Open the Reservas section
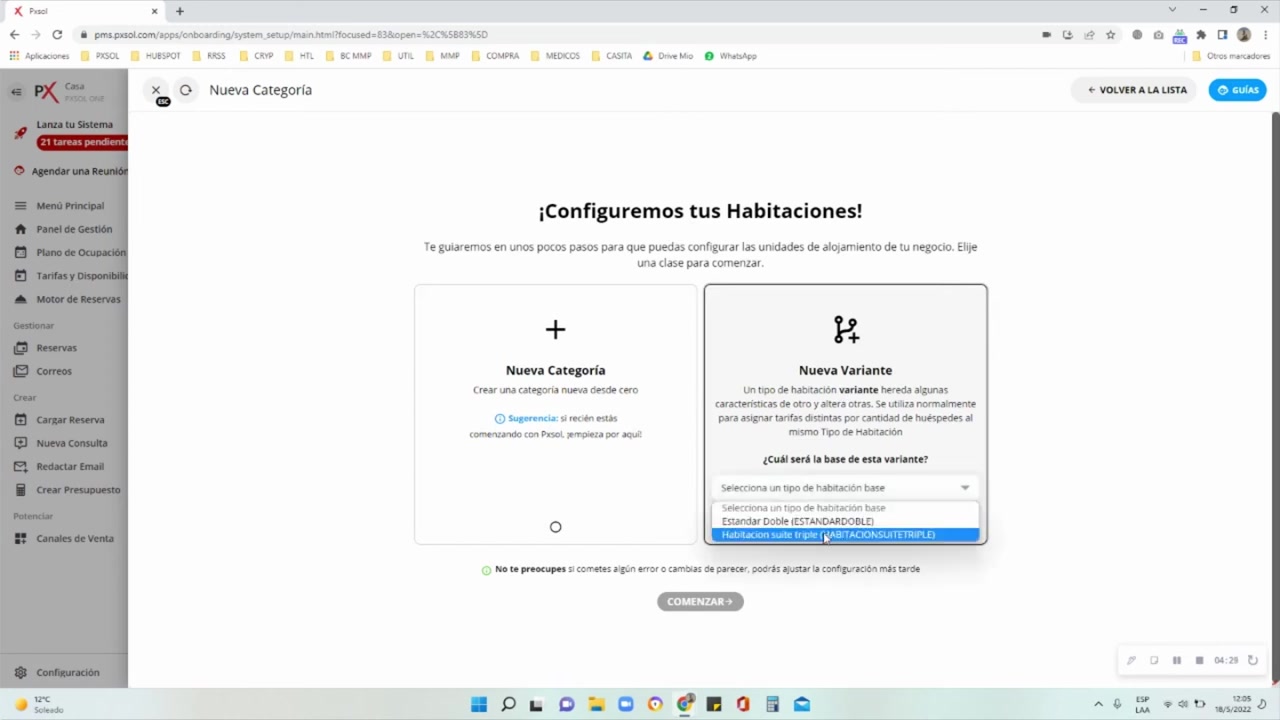The height and width of the screenshot is (720, 1280). pos(57,347)
